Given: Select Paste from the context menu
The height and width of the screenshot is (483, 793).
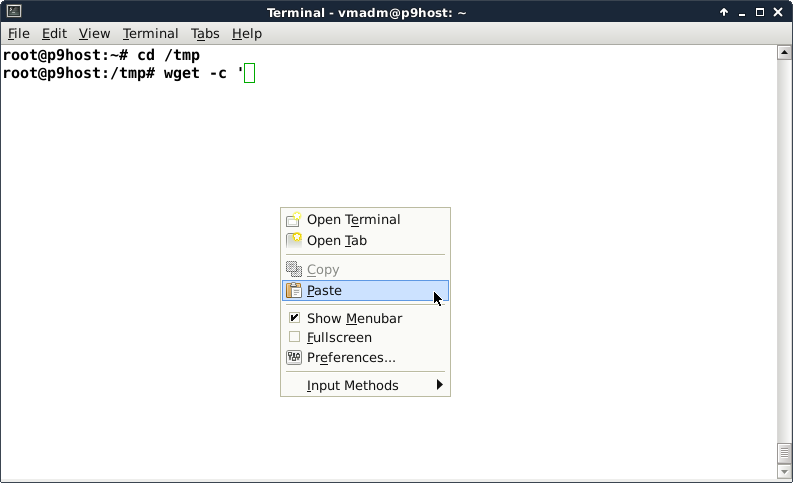Looking at the screenshot, I should pos(324,291).
